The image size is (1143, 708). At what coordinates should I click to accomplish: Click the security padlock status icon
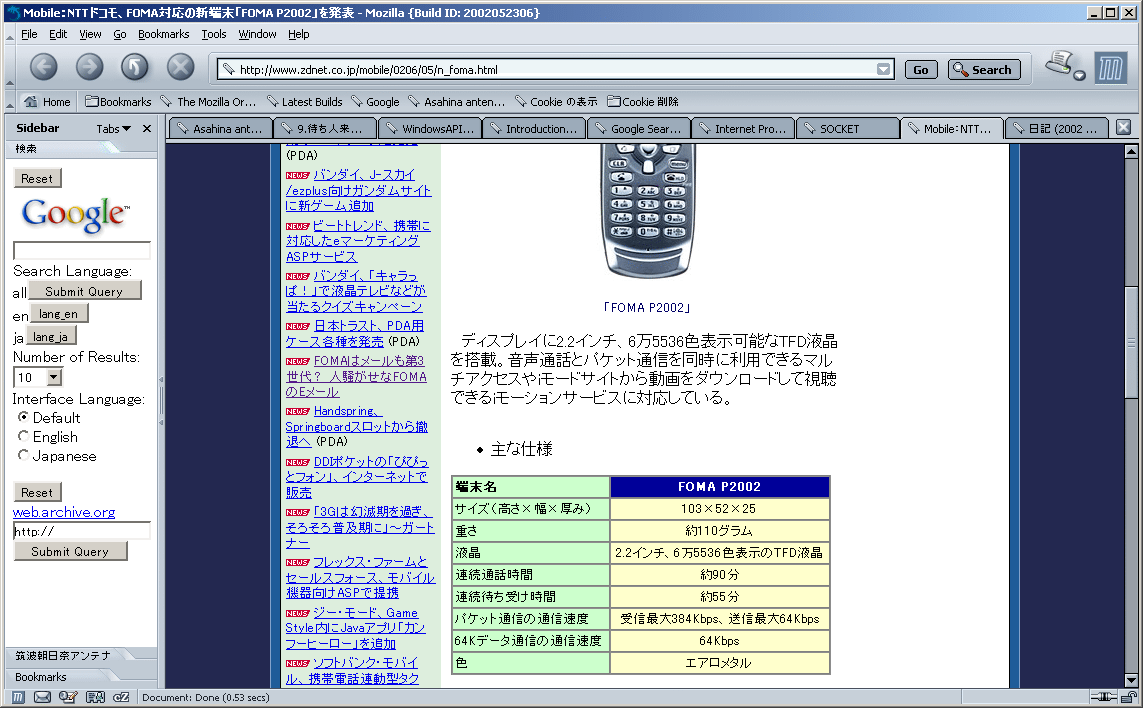tap(1128, 697)
